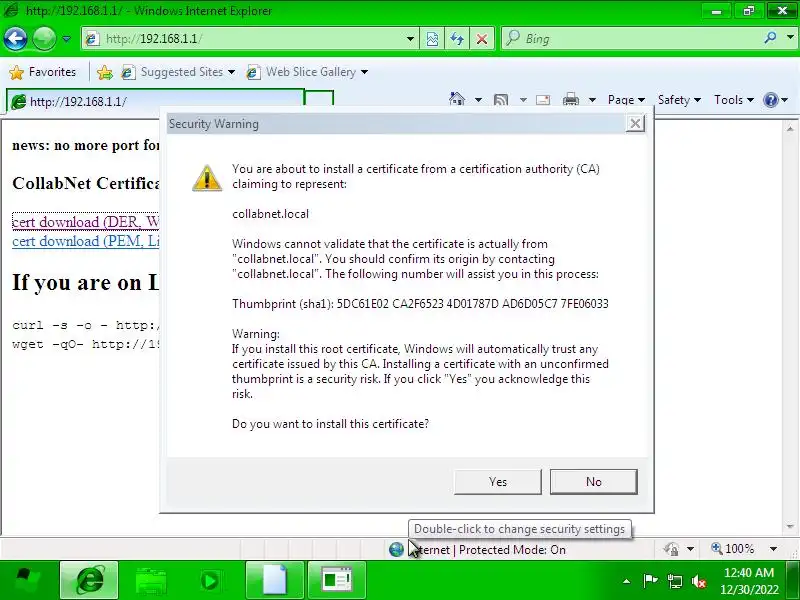Click the Help question mark icon
Image resolution: width=800 pixels, height=600 pixels.
click(x=770, y=100)
